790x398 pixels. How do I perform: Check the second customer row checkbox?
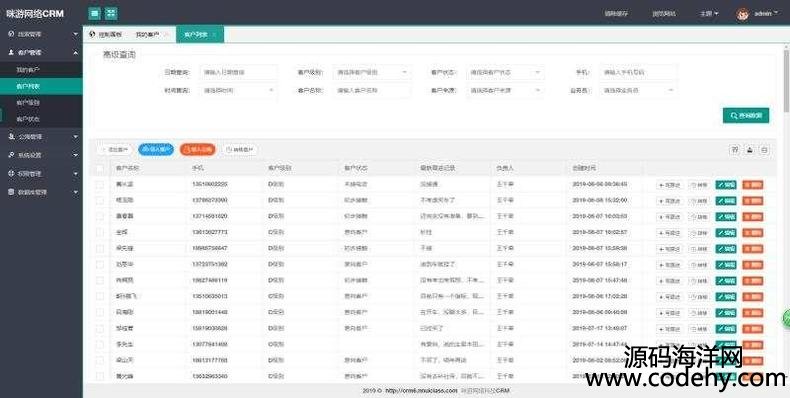pyautogui.click(x=100, y=201)
